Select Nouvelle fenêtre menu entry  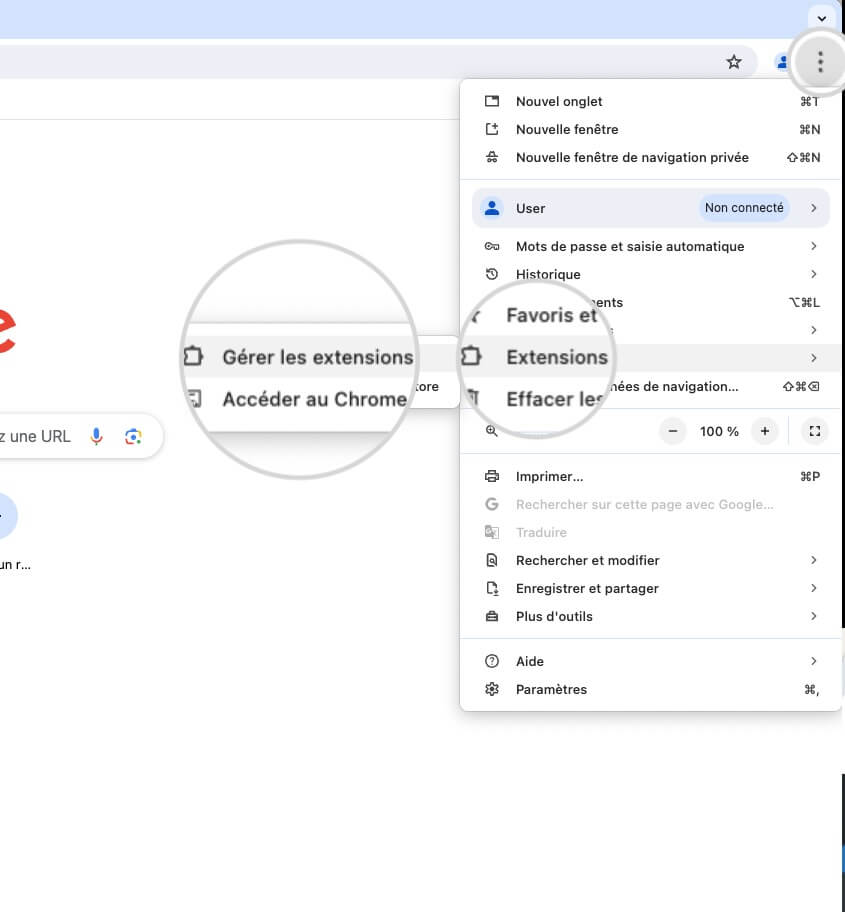[x=651, y=129]
